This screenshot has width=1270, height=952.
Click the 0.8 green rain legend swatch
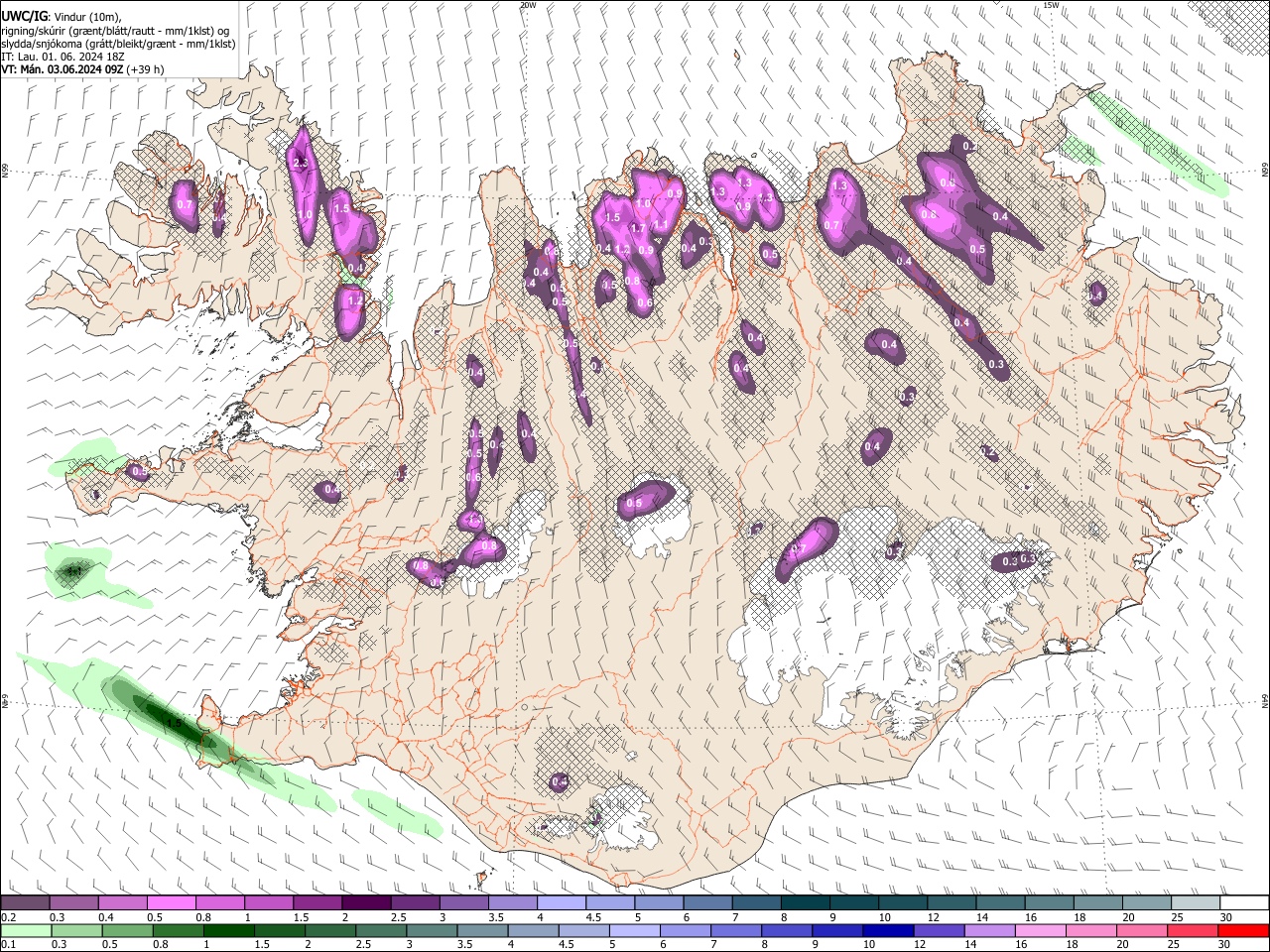[x=178, y=930]
